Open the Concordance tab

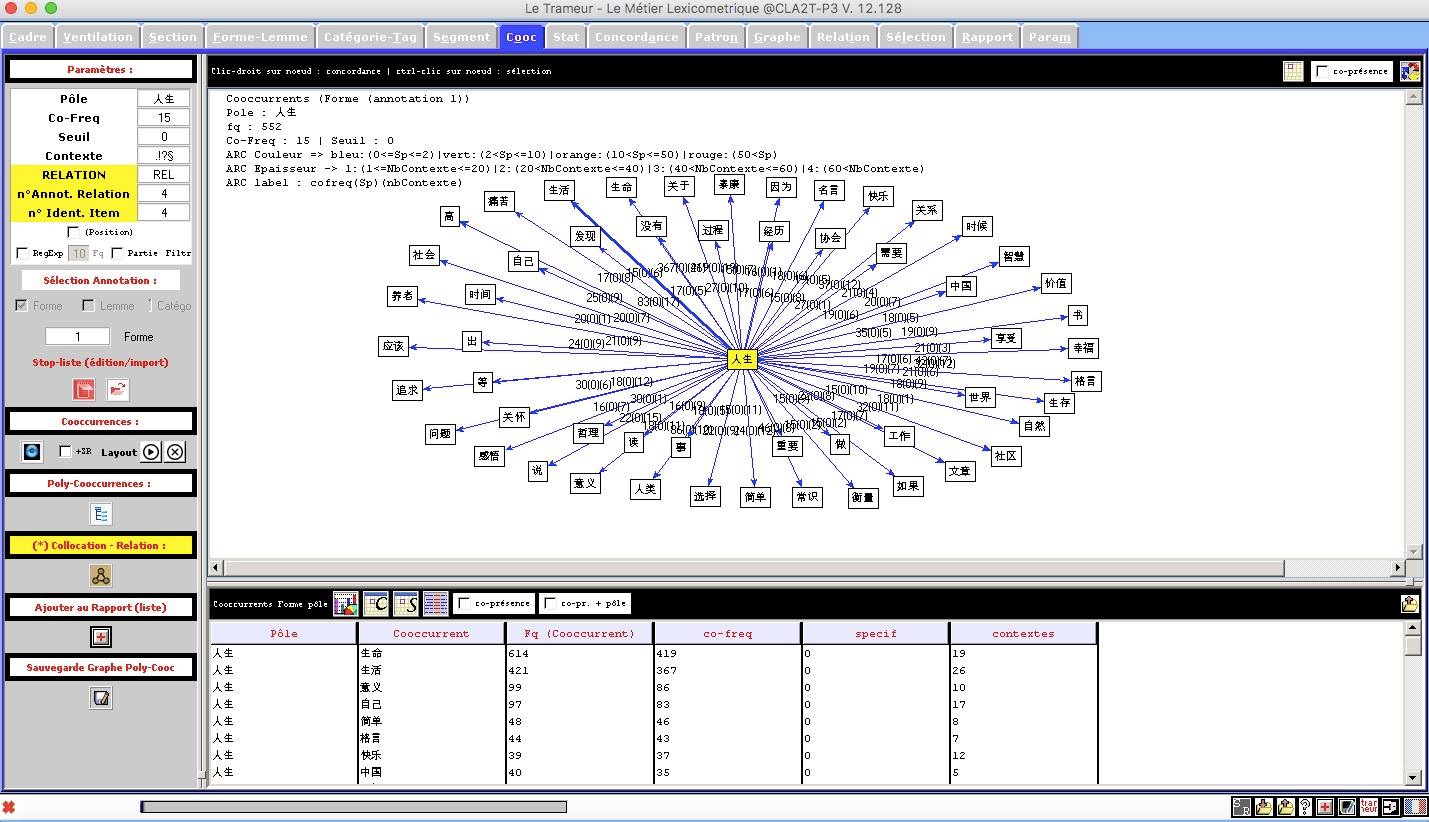(x=636, y=37)
